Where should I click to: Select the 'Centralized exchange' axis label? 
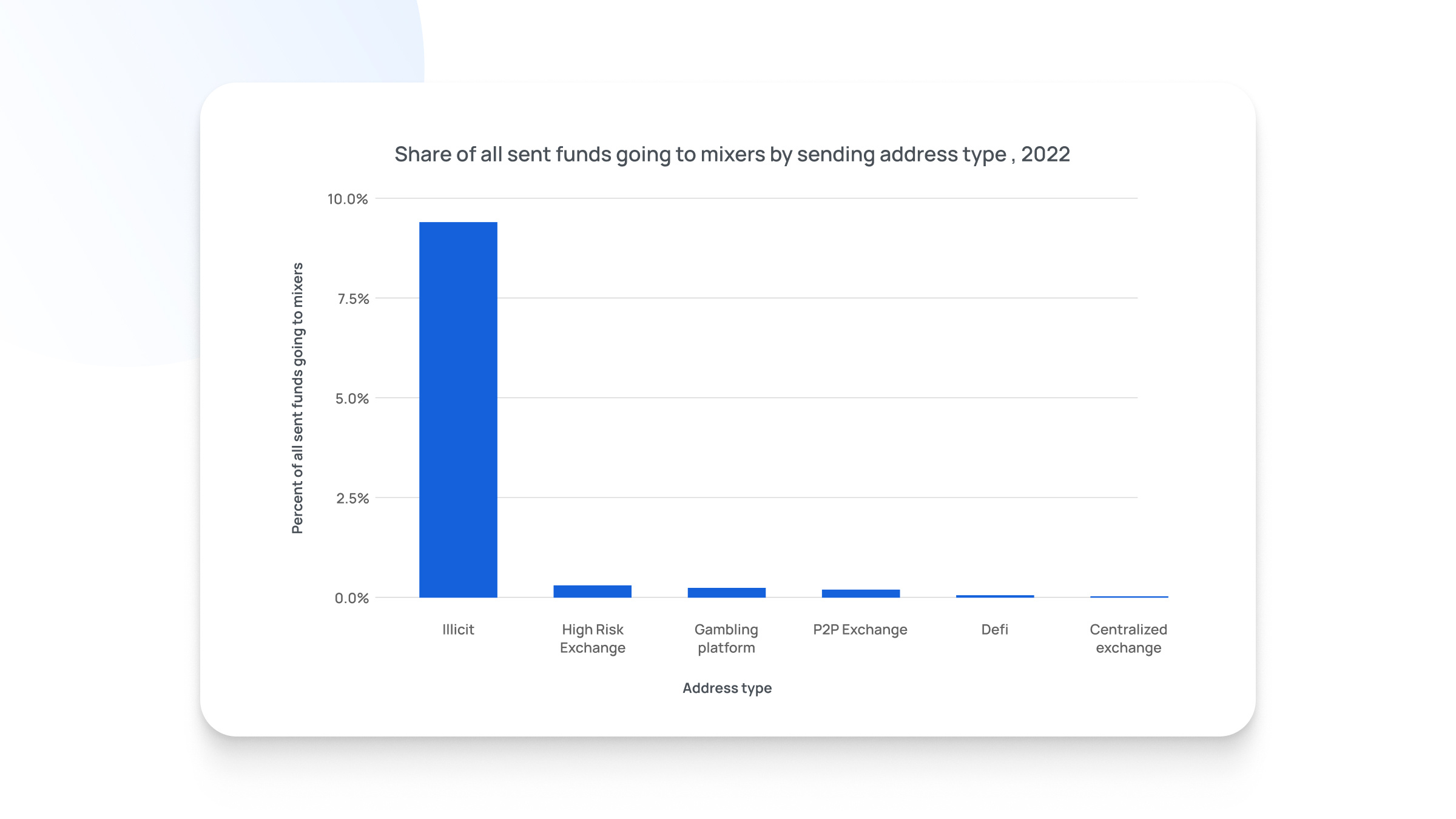pyautogui.click(x=1128, y=639)
